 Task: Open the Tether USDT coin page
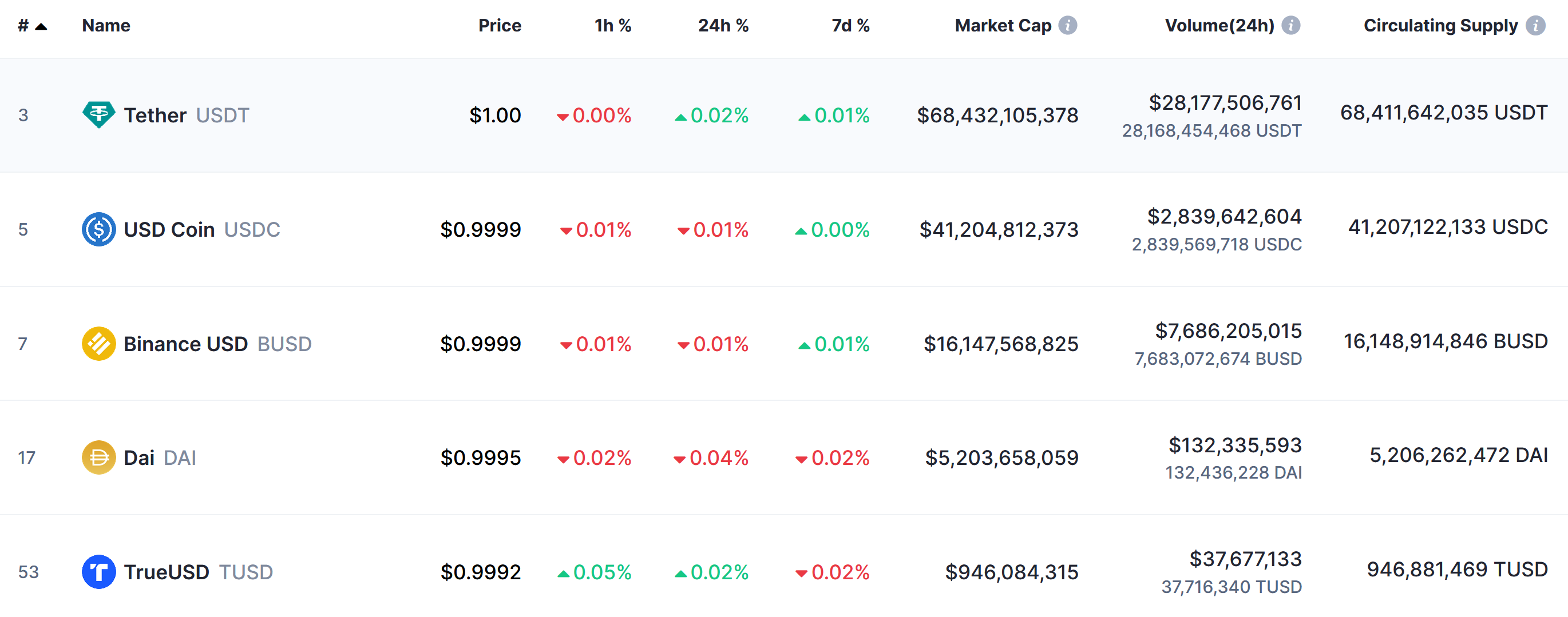click(x=155, y=115)
